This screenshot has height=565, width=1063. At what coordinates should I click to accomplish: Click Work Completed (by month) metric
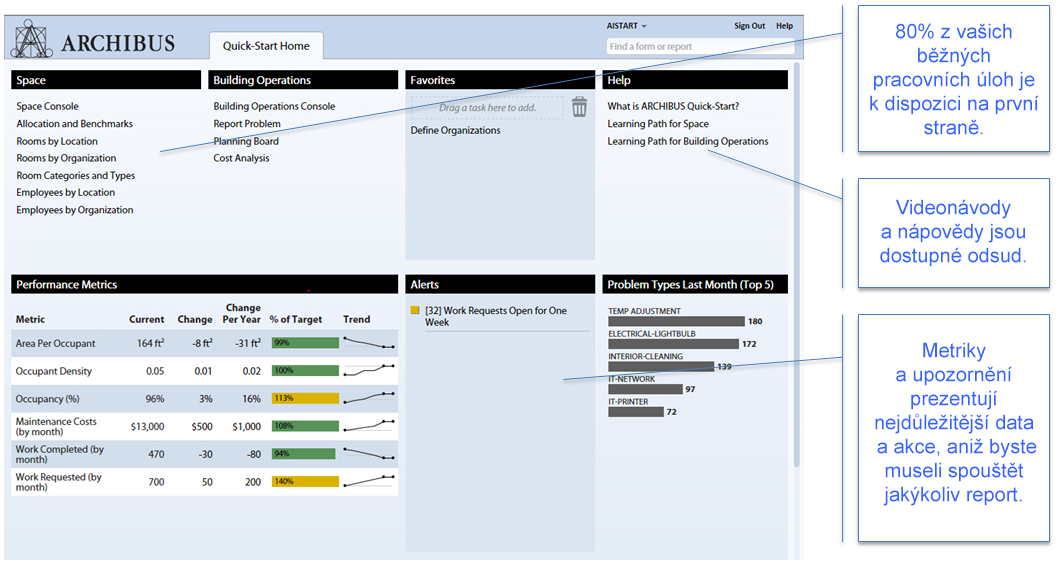click(x=60, y=454)
